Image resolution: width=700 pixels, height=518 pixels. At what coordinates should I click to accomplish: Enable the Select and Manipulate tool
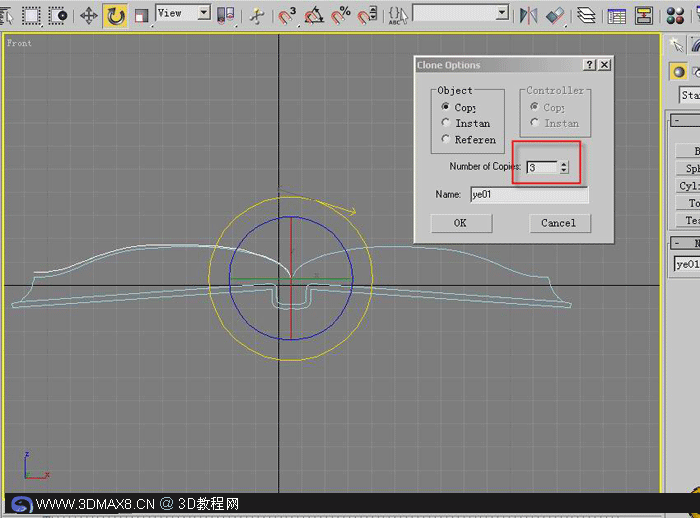pyautogui.click(x=257, y=16)
